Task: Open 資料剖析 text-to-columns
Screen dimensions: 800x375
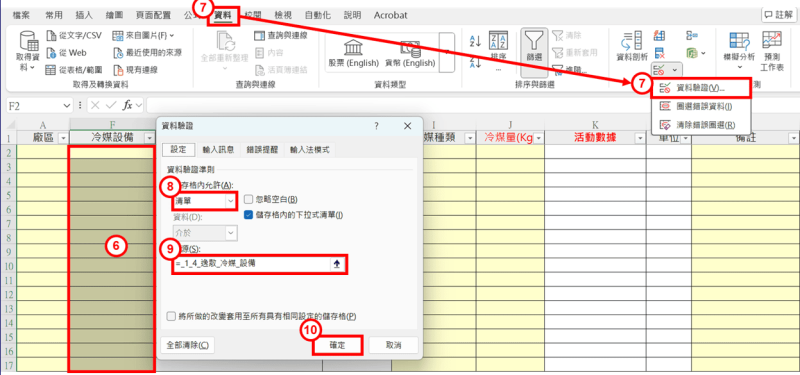Action: pos(632,46)
